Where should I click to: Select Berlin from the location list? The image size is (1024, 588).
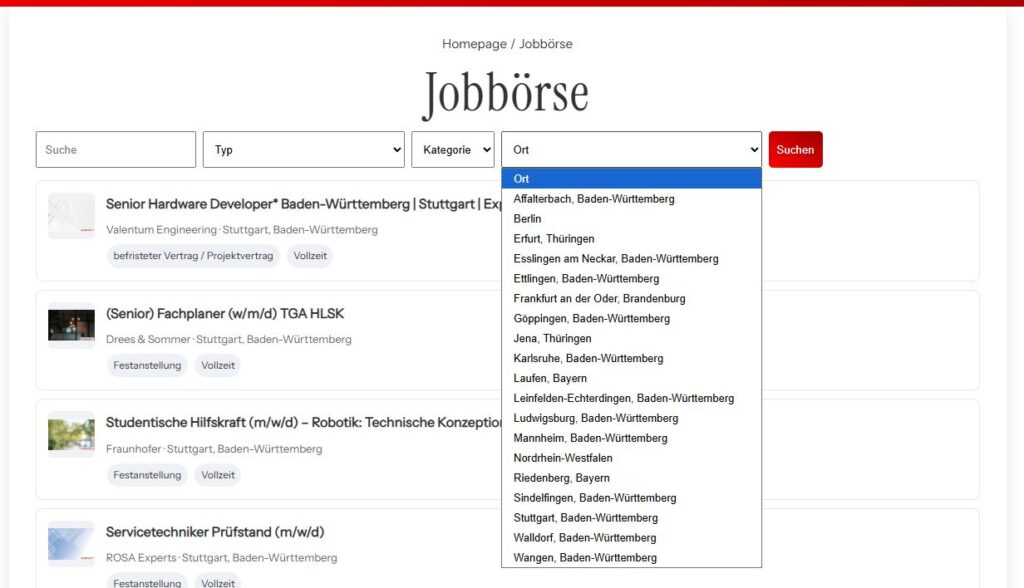click(x=527, y=219)
